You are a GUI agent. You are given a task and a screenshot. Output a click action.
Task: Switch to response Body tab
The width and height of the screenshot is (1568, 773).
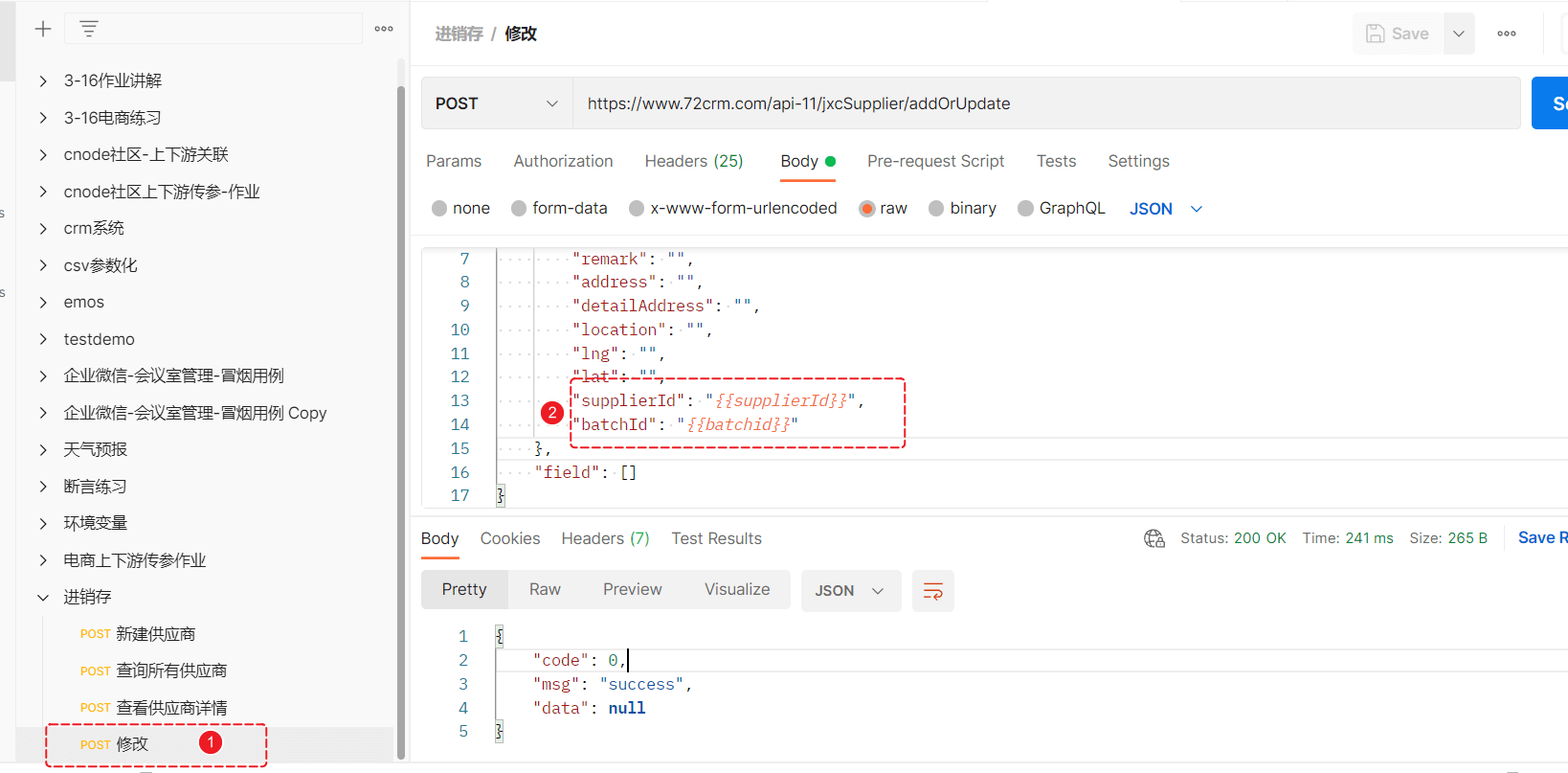(x=439, y=538)
